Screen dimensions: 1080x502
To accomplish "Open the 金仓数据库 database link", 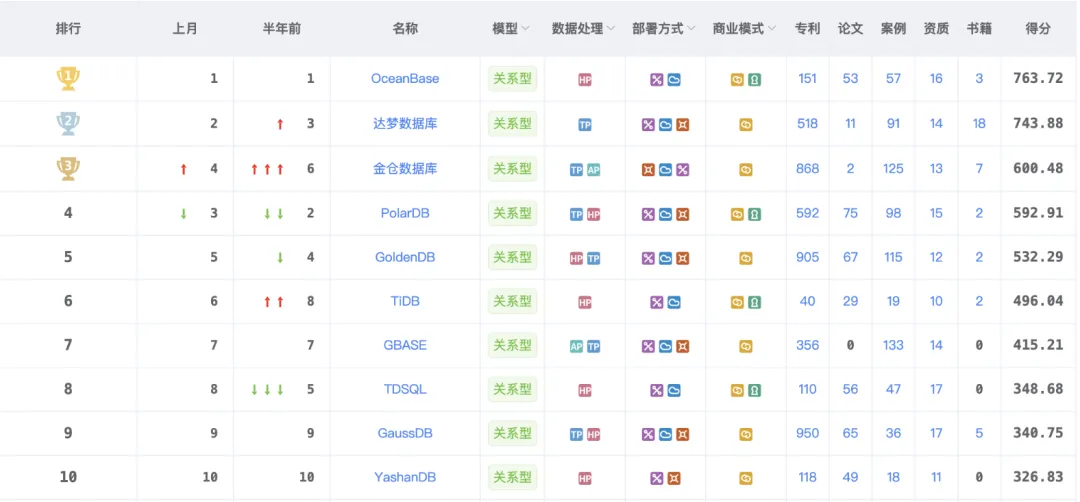I will (405, 168).
